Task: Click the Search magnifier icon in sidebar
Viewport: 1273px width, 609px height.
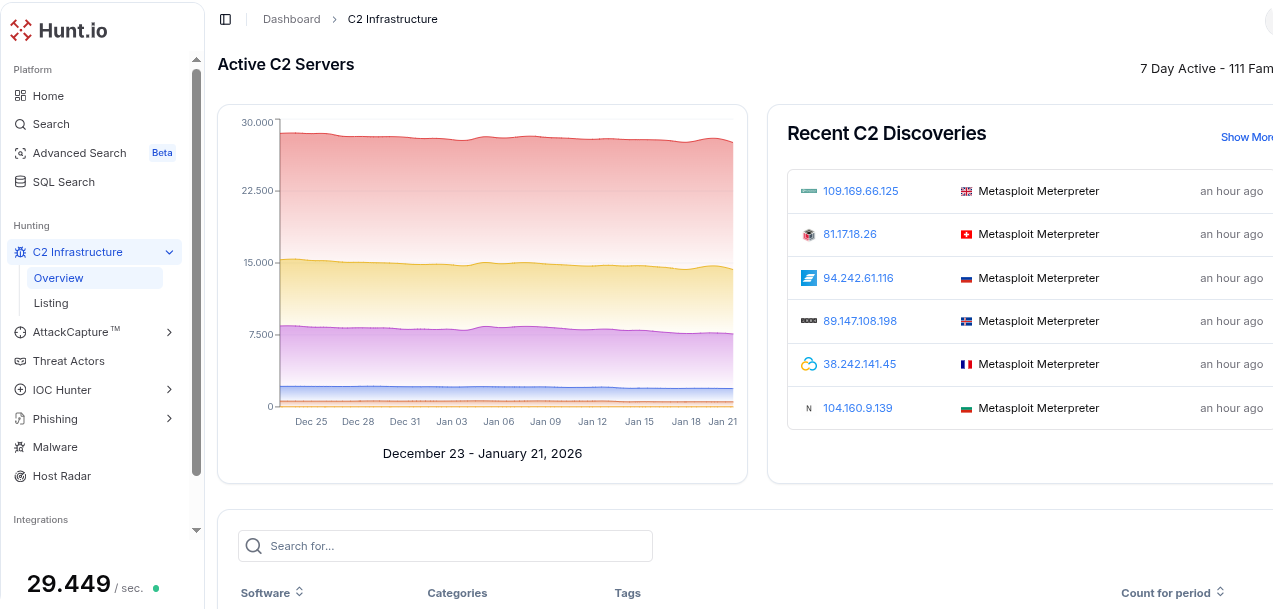Action: pos(20,124)
